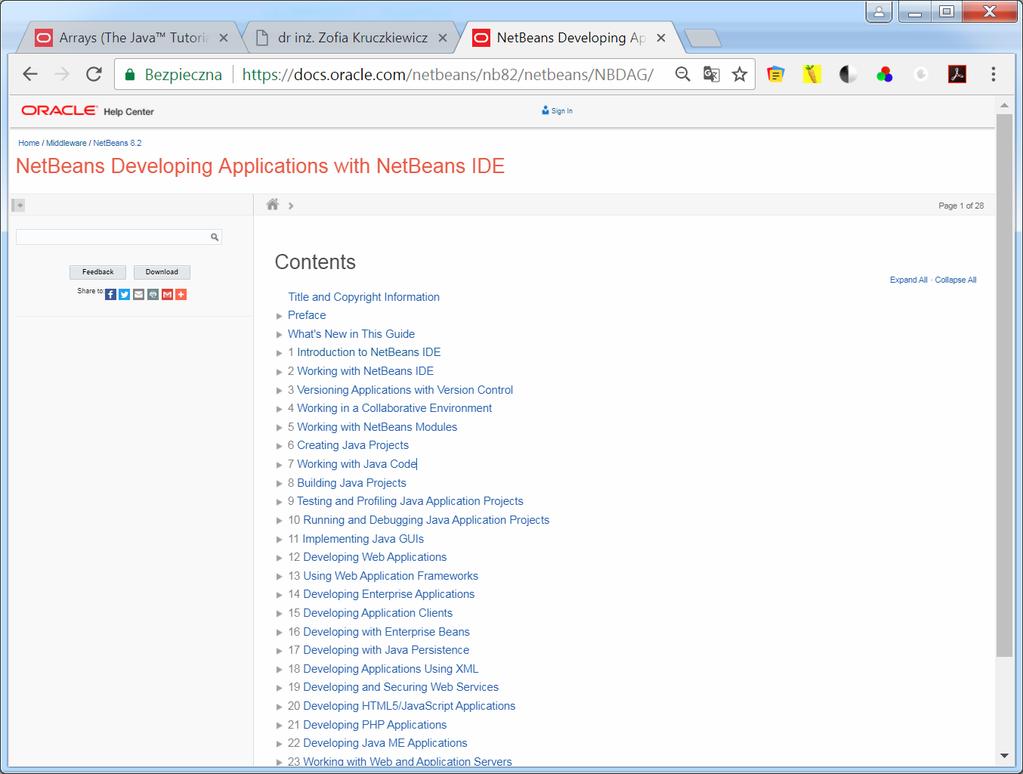
Task: Share via email envelope icon
Action: pos(138,294)
